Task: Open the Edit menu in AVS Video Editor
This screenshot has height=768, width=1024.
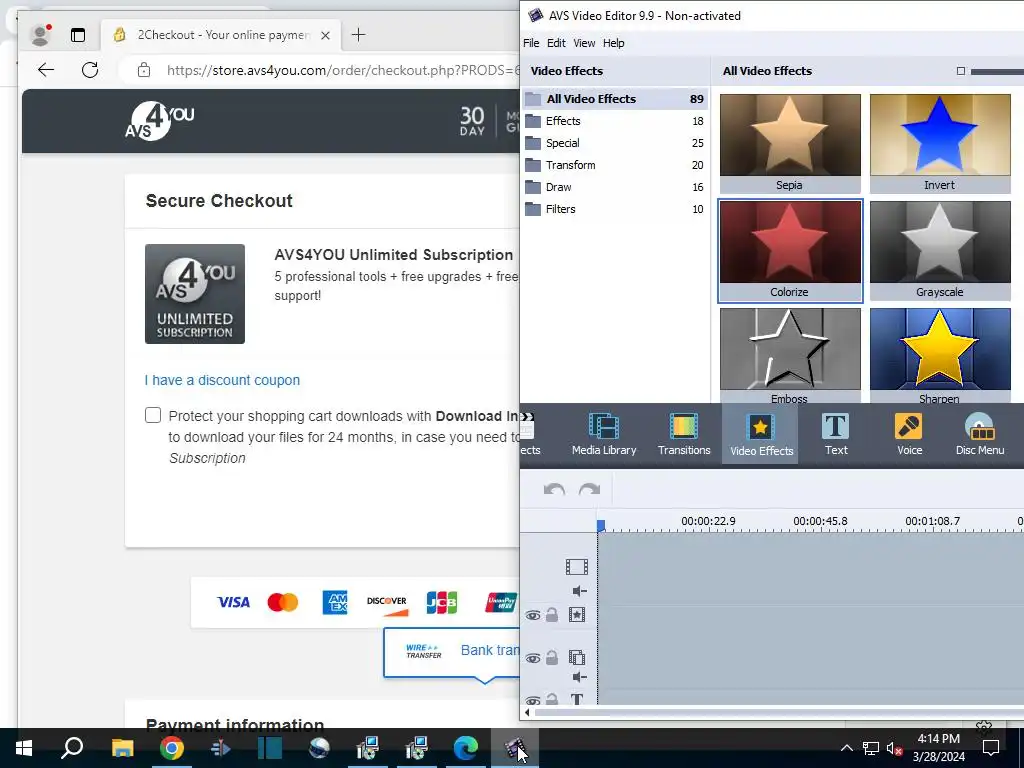Action: click(556, 43)
